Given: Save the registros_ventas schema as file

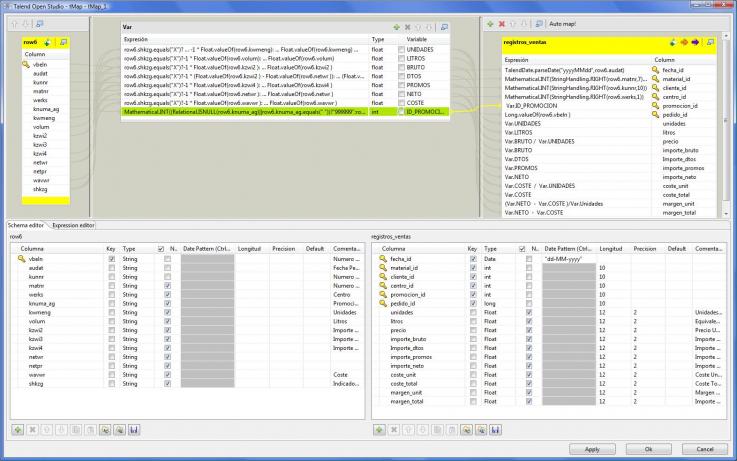Looking at the screenshot, I should (494, 429).
